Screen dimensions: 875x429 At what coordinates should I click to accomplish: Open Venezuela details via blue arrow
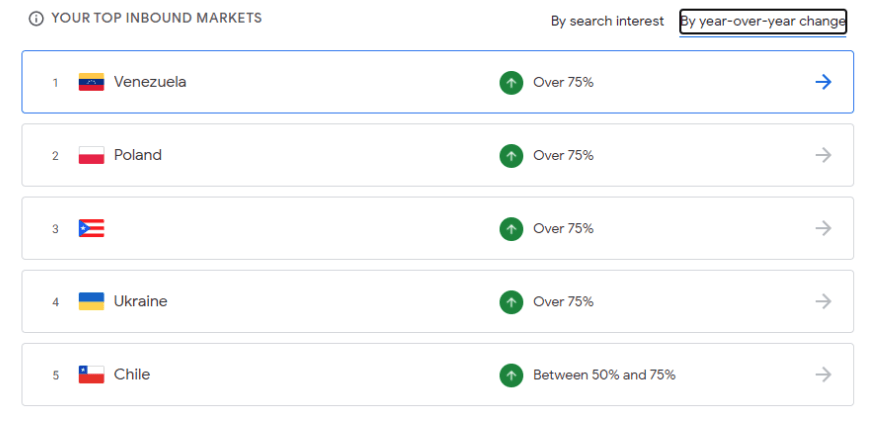point(823,83)
